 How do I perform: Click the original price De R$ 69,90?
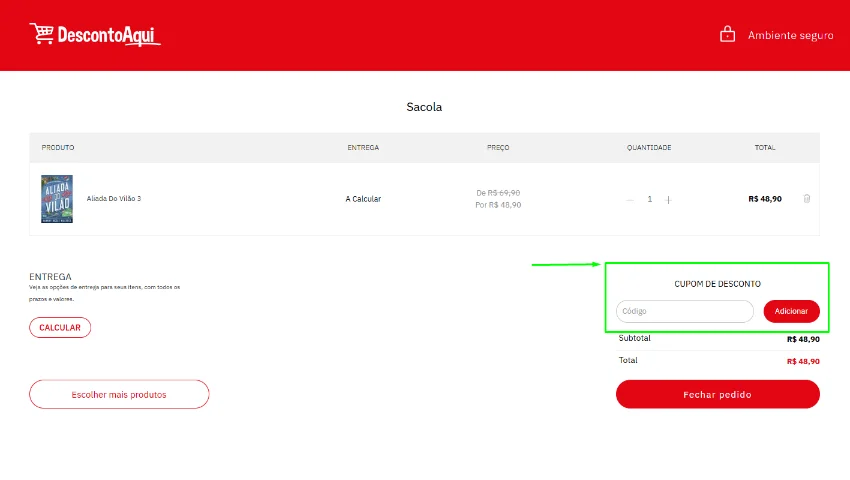point(498,193)
